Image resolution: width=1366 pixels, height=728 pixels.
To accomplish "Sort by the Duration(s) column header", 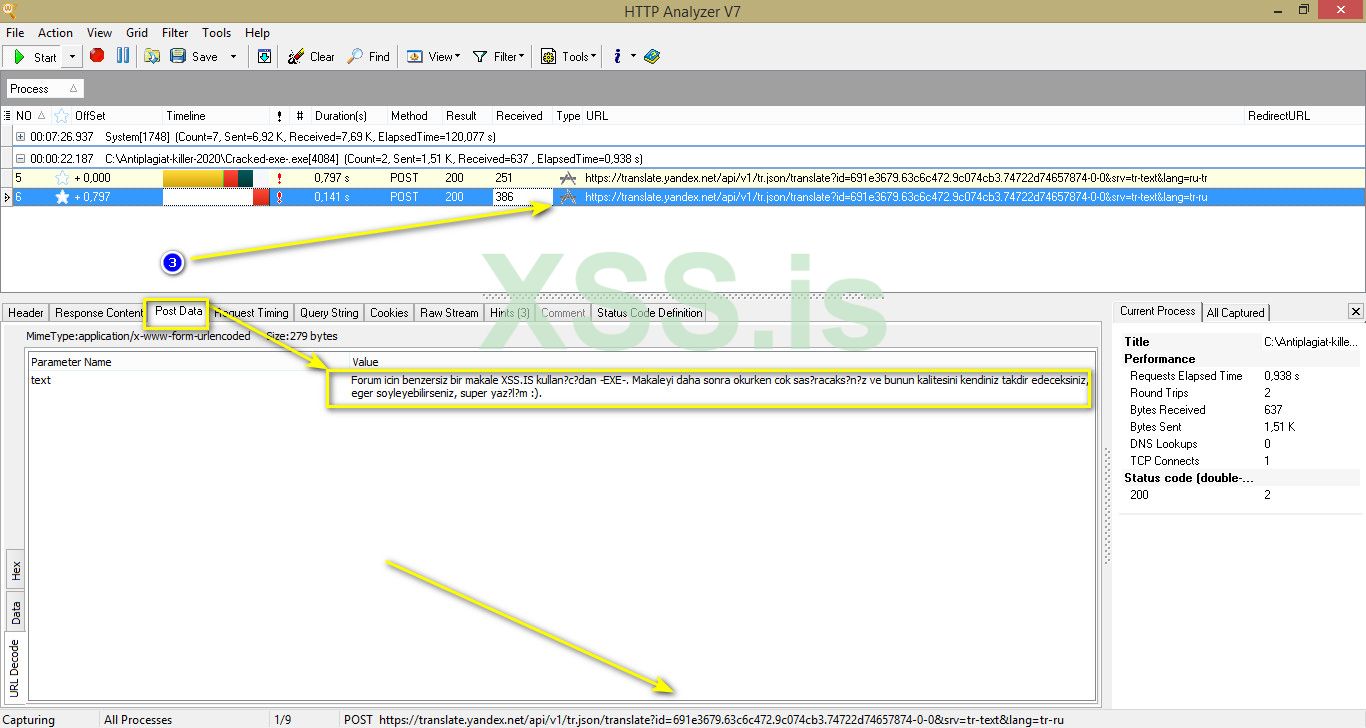I will point(348,116).
